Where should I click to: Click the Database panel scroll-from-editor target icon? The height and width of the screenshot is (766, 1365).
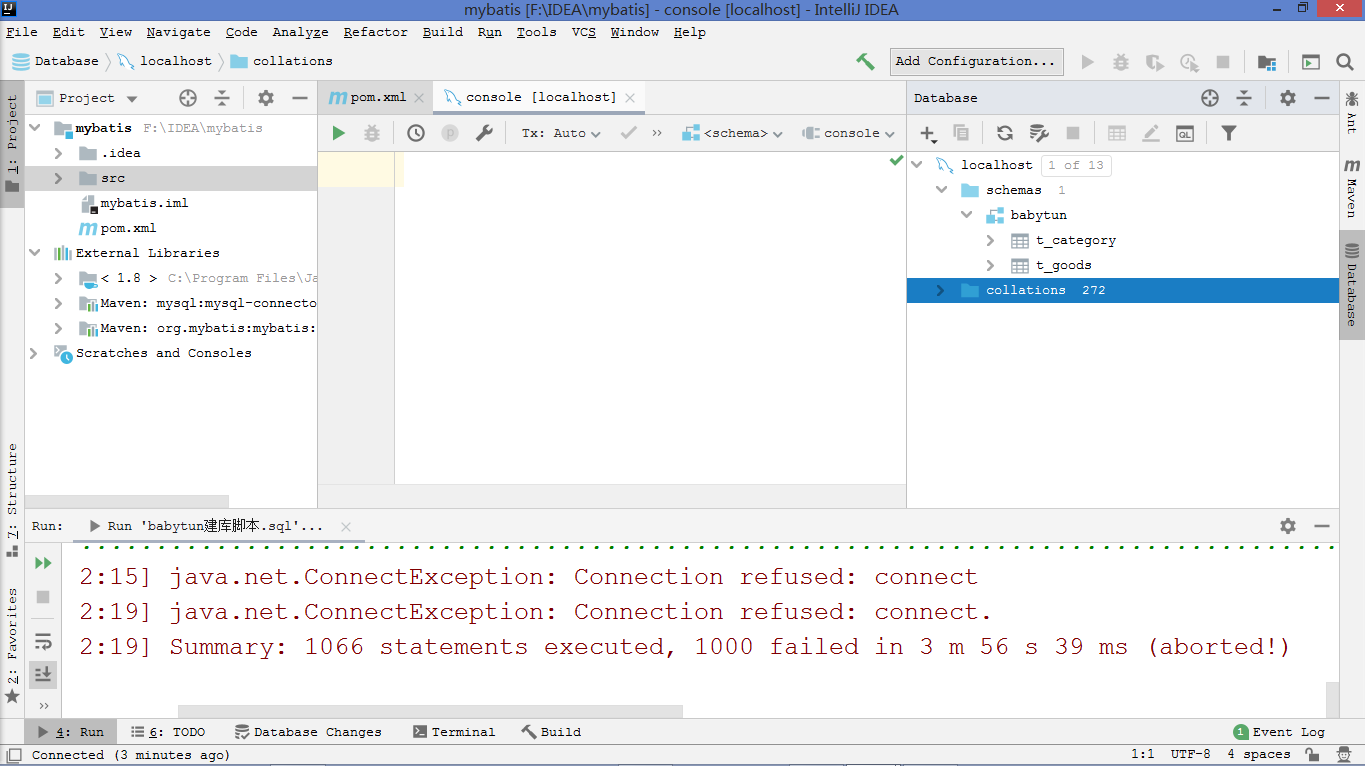[x=1210, y=98]
